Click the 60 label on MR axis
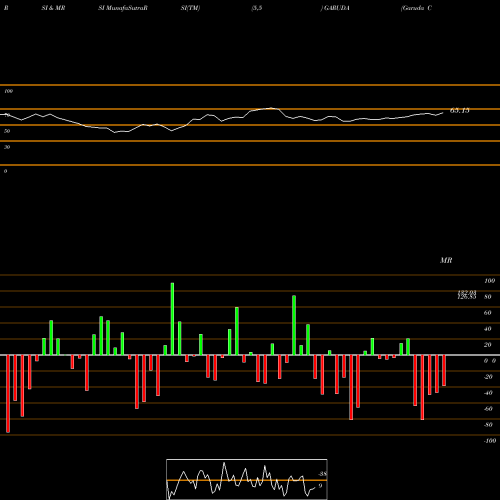This screenshot has height=500, width=500. click(488, 313)
